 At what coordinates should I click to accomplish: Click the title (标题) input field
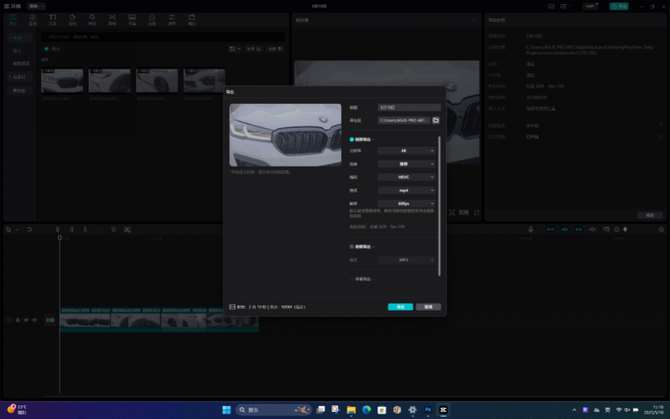408,107
